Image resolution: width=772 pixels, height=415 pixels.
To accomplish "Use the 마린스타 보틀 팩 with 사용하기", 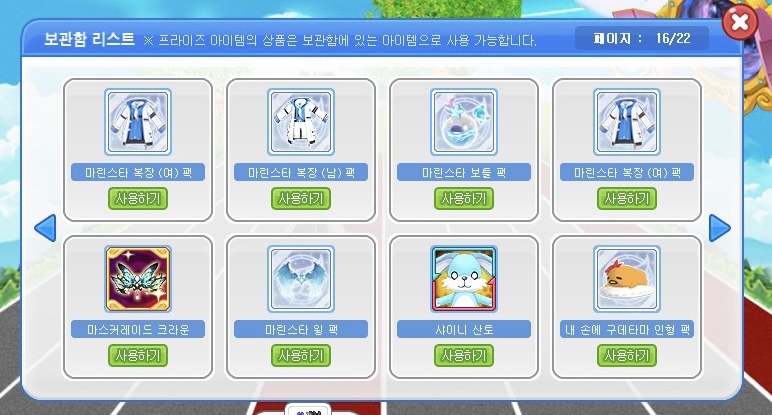I will [464, 198].
